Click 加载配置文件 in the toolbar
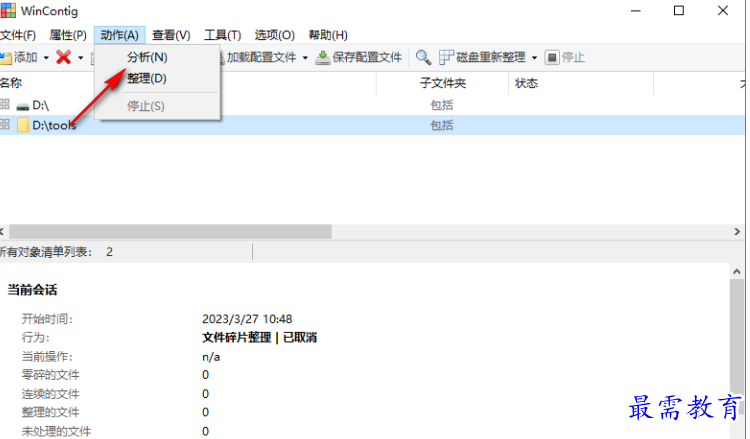This screenshot has height=439, width=750. coord(261,57)
